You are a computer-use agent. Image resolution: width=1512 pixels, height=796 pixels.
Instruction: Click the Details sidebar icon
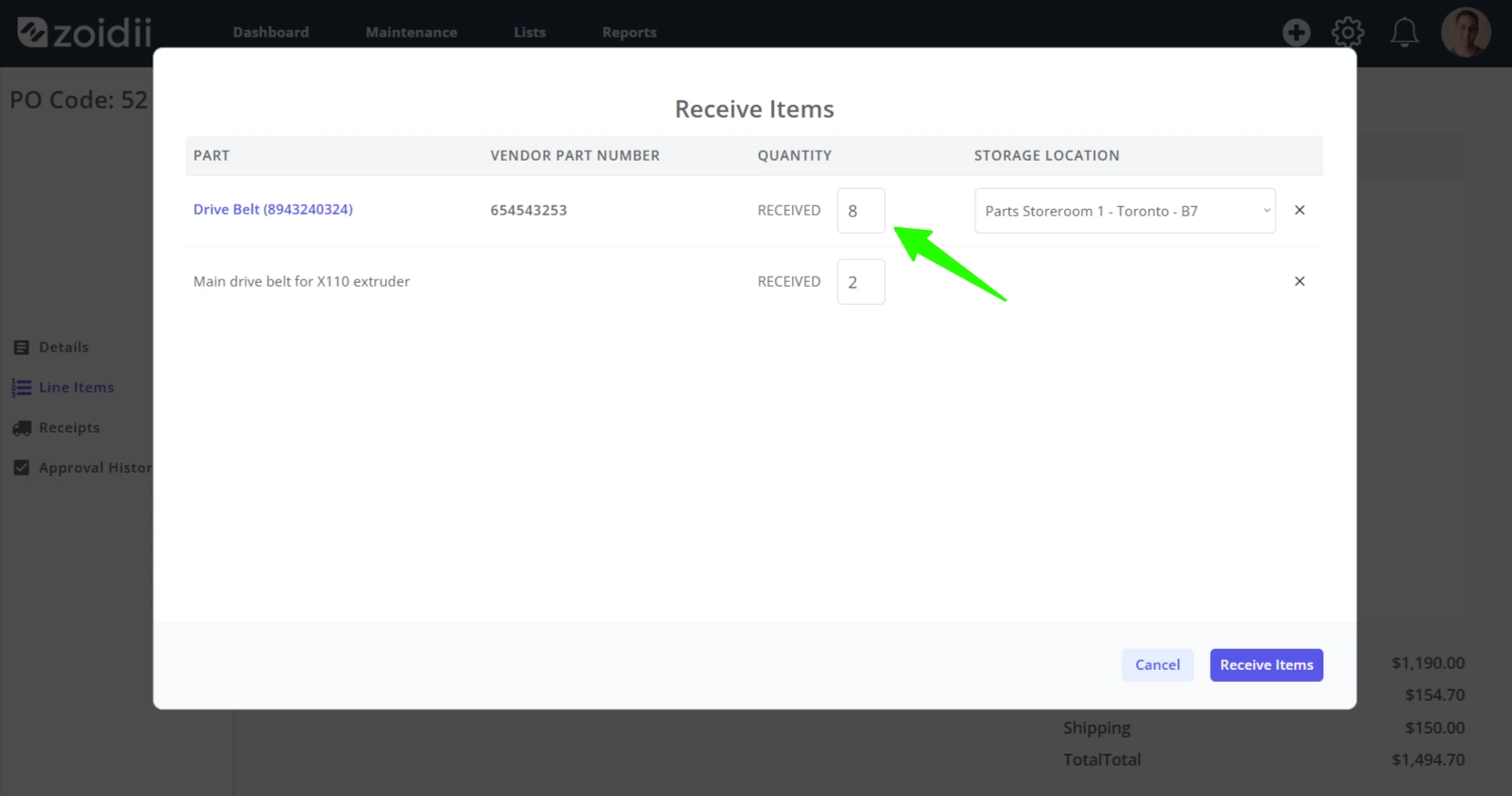[x=22, y=348]
